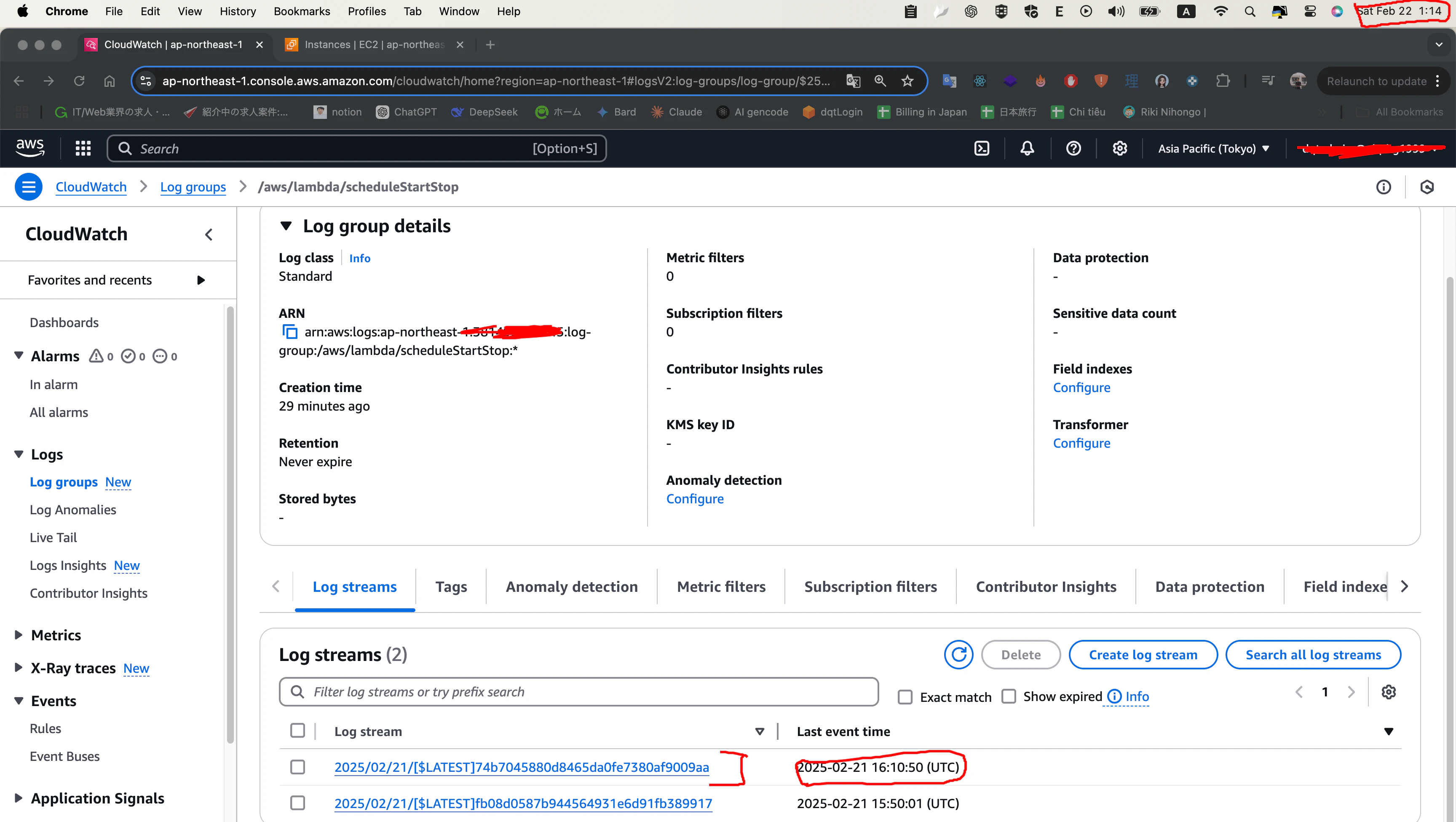This screenshot has width=1456, height=822.
Task: Go to previous log streams page
Action: pyautogui.click(x=1299, y=692)
